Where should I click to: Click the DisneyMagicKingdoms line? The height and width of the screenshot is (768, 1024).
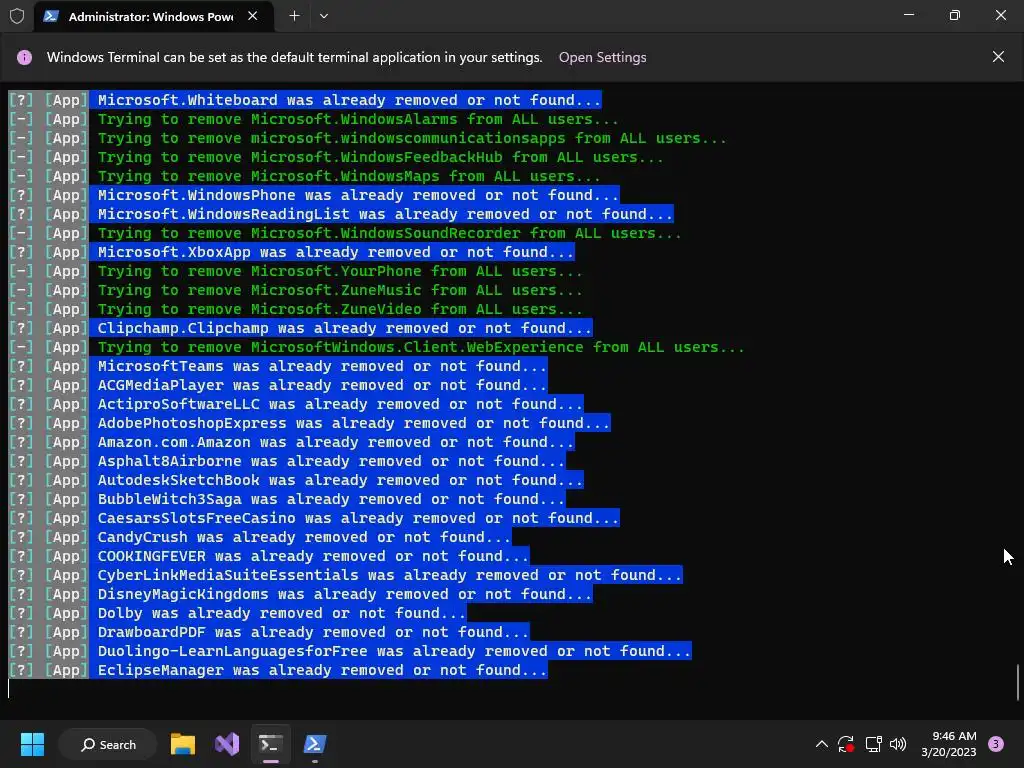[300, 594]
